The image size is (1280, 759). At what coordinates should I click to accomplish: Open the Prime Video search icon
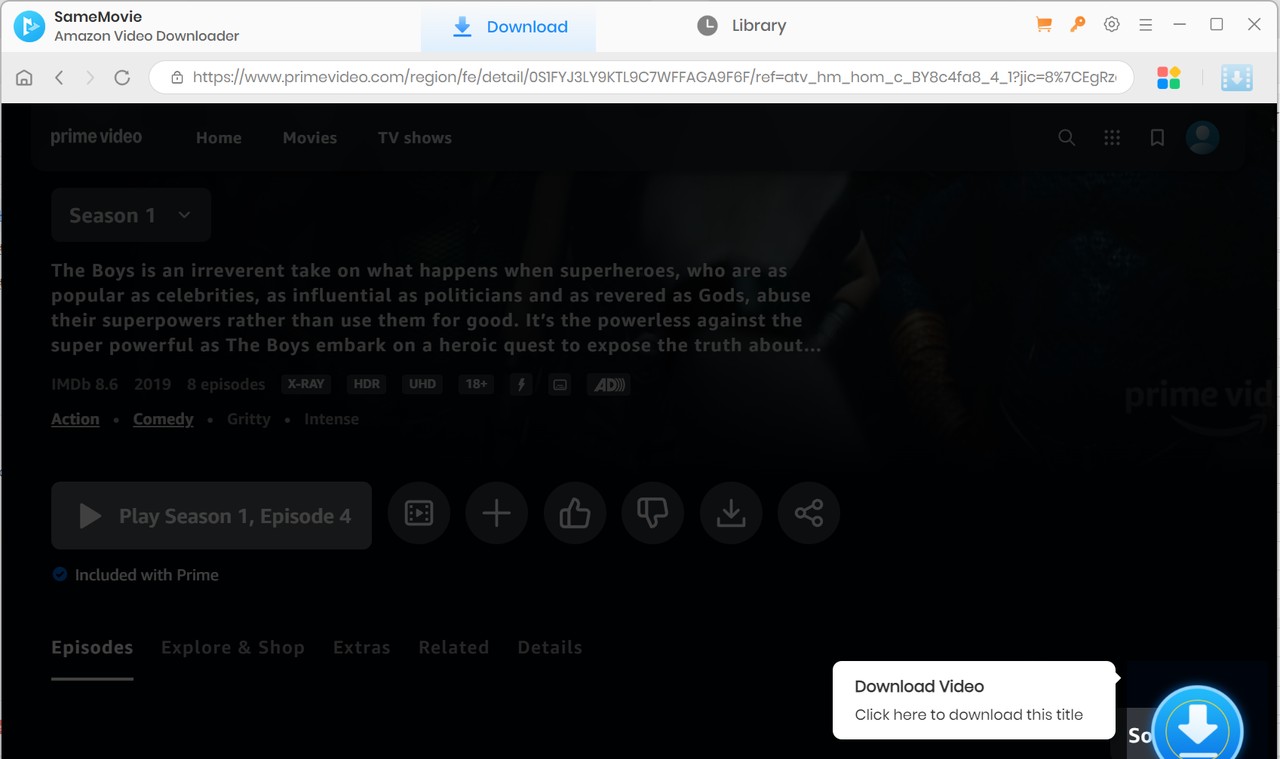pos(1067,138)
